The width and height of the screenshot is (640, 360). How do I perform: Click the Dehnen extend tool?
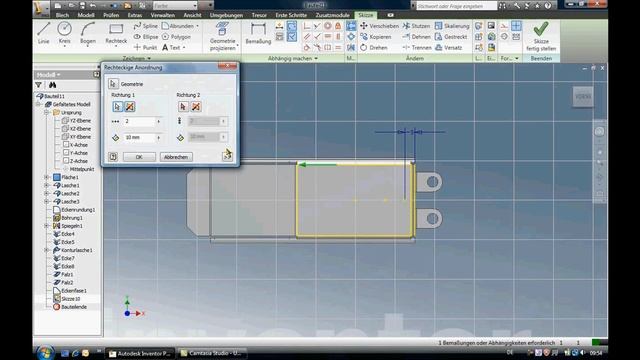[x=416, y=37]
